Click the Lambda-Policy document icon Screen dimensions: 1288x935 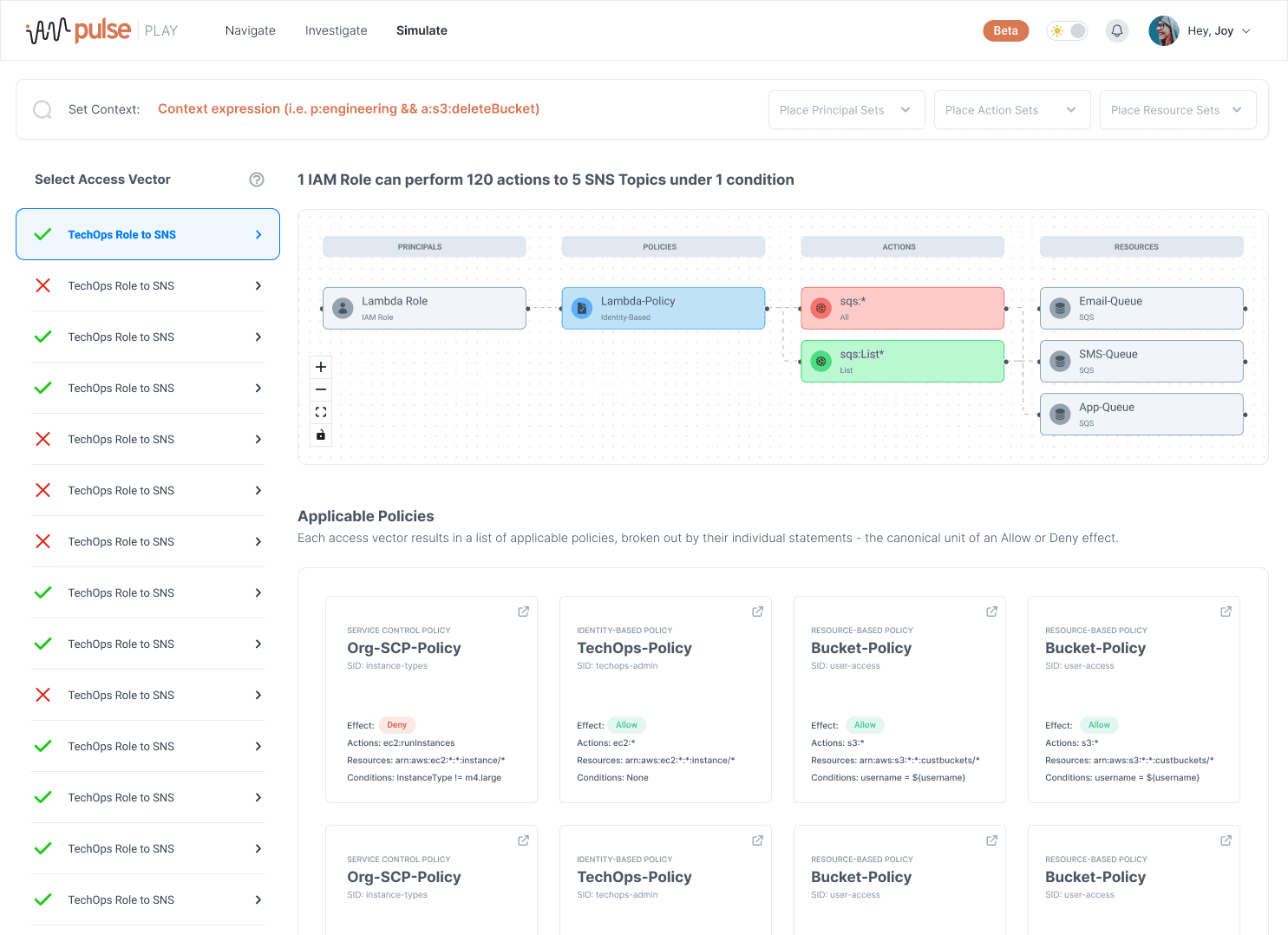[x=582, y=308]
